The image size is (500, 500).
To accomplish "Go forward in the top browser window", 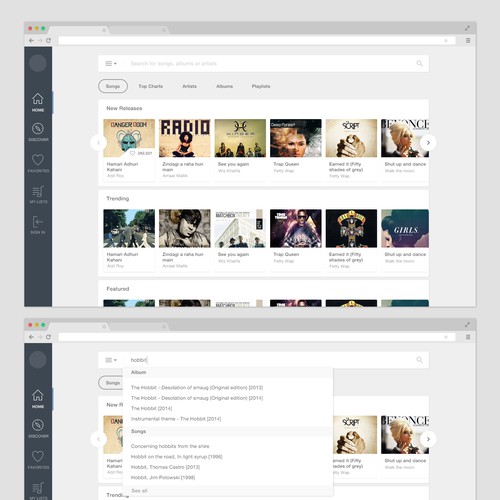I will (40, 40).
